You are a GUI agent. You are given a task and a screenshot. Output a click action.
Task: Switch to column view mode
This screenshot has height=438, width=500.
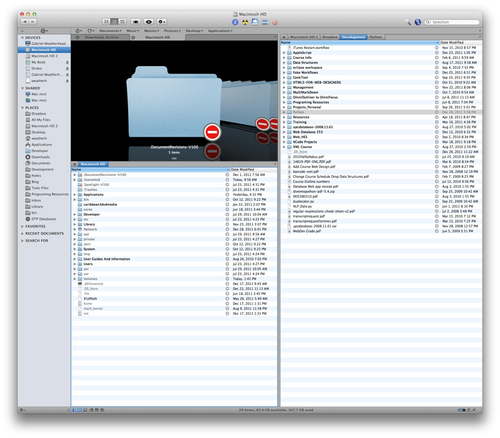click(x=123, y=22)
